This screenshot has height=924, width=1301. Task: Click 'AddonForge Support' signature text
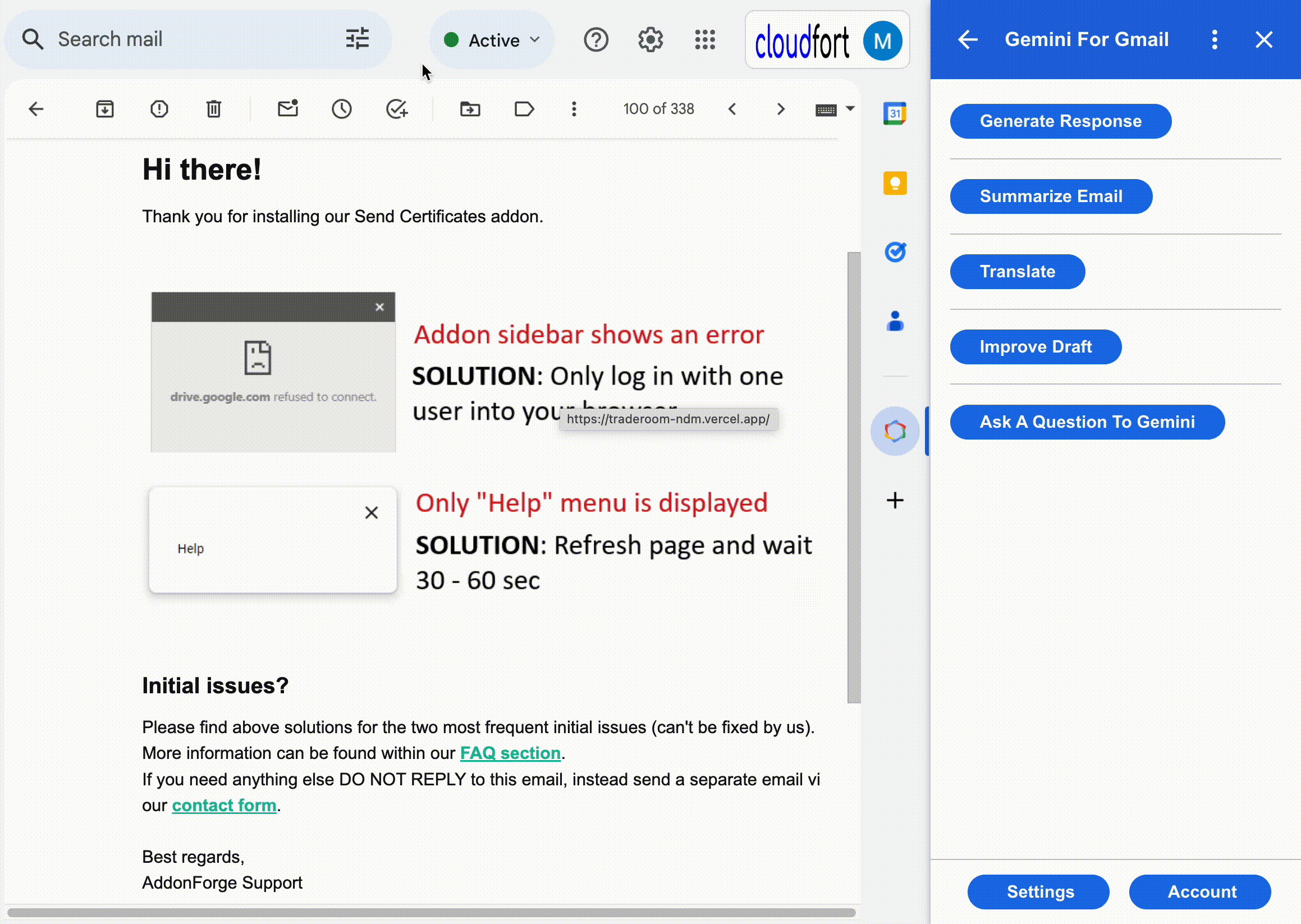[222, 882]
